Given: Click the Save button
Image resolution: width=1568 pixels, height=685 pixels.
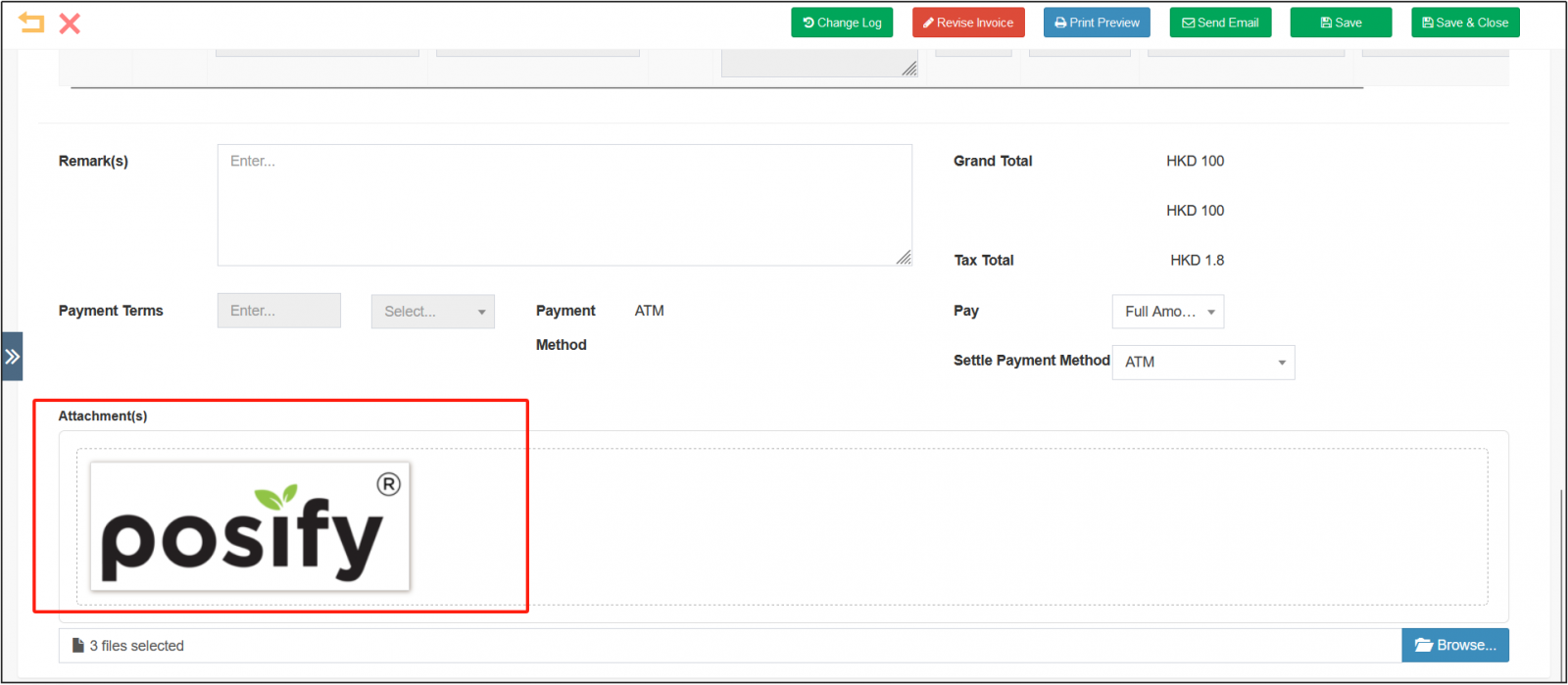Looking at the screenshot, I should [1341, 23].
